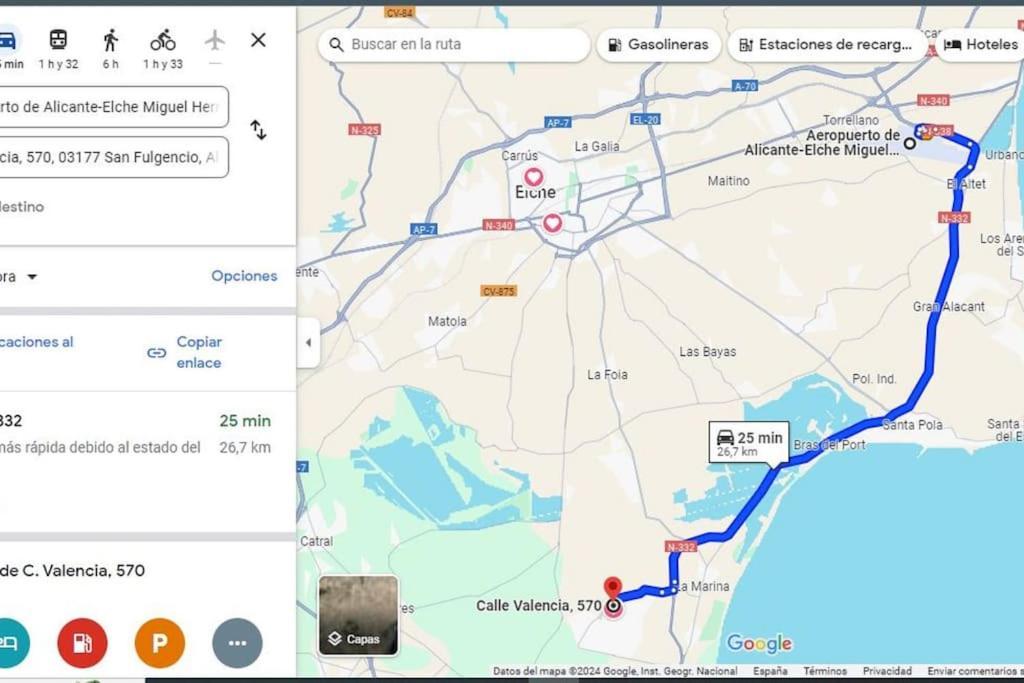Image resolution: width=1024 pixels, height=683 pixels.
Task: Open the Capas layers thumbnail
Action: [358, 615]
